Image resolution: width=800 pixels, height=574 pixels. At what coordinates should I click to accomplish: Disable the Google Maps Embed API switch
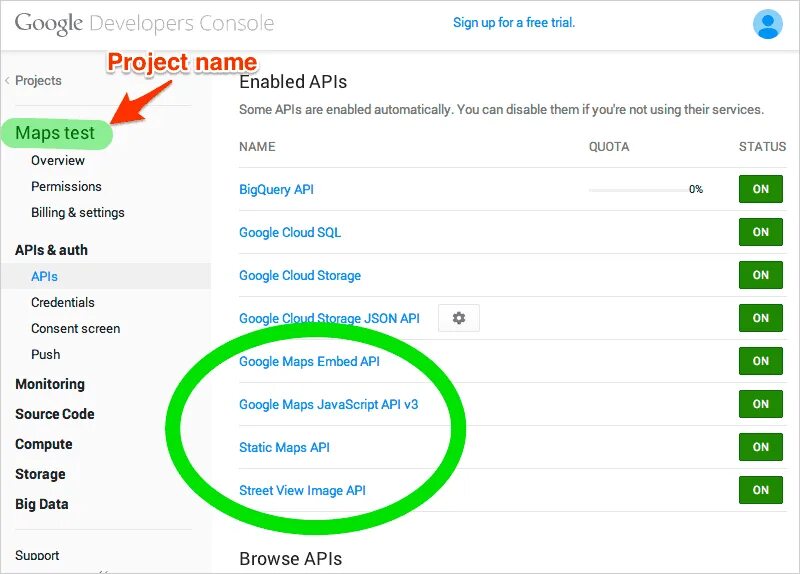click(x=760, y=361)
